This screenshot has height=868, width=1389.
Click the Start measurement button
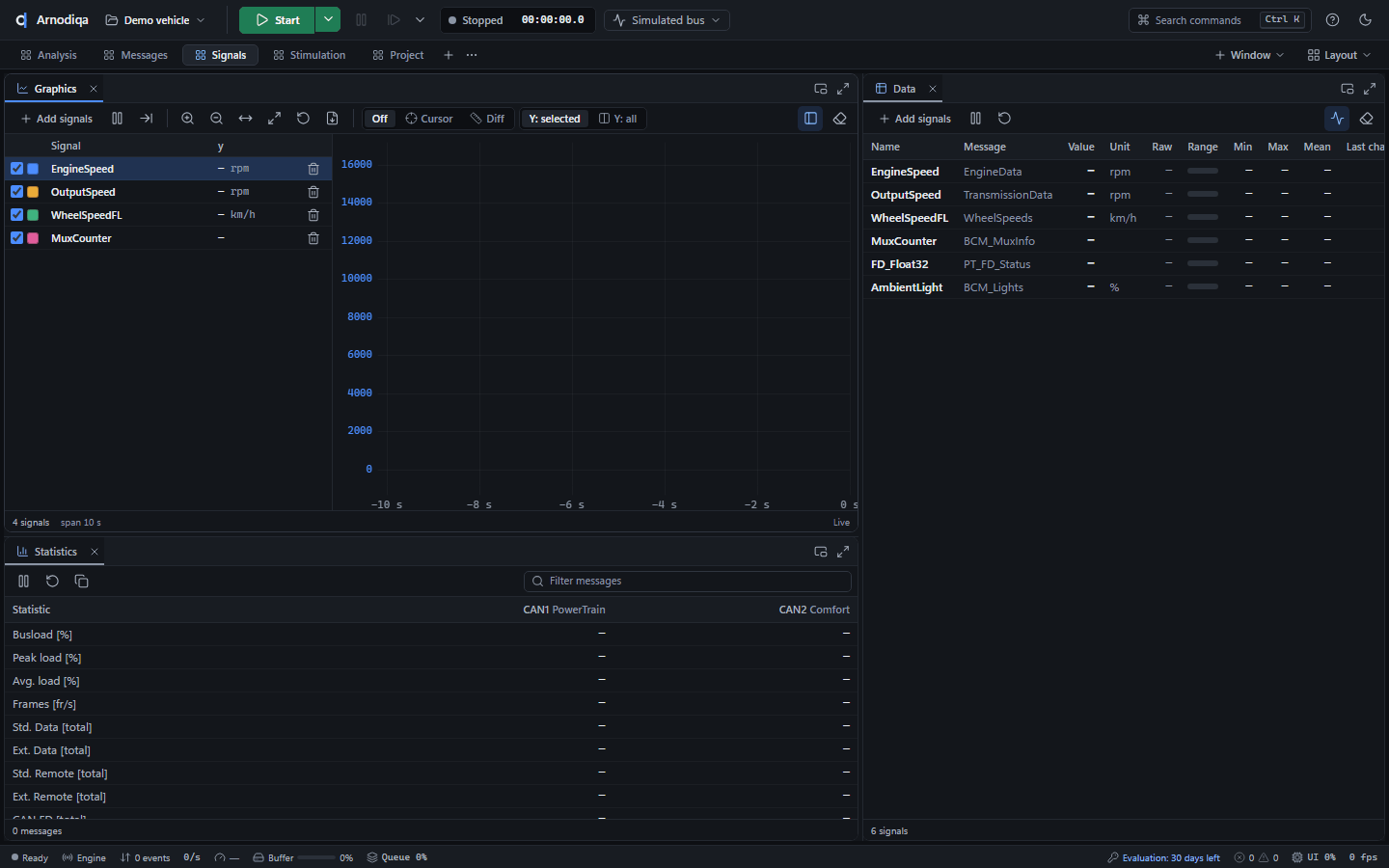277,20
